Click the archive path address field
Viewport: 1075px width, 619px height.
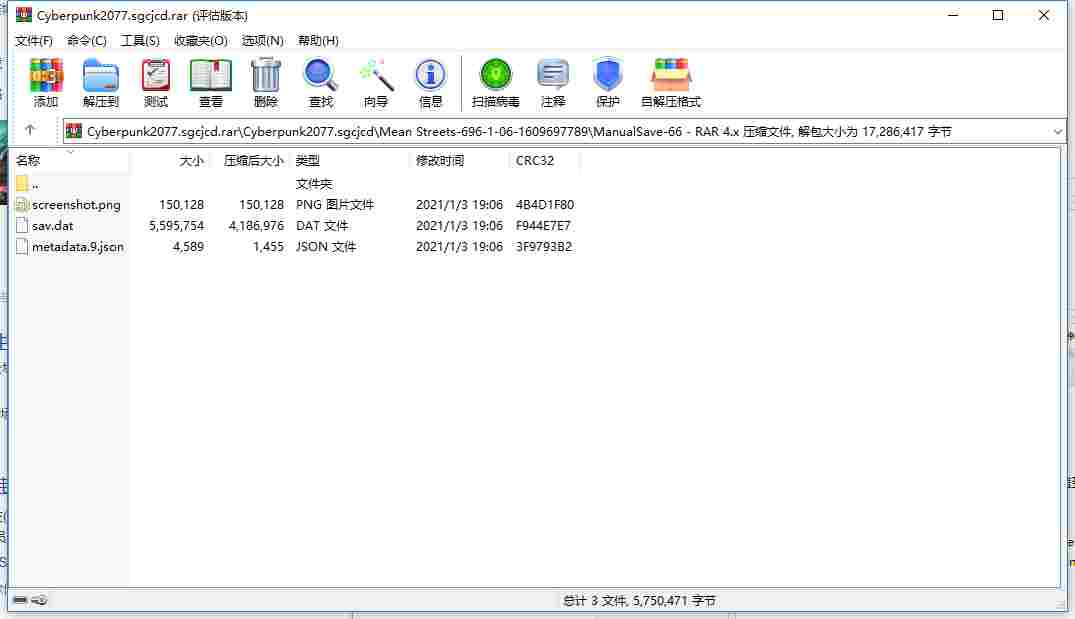564,132
